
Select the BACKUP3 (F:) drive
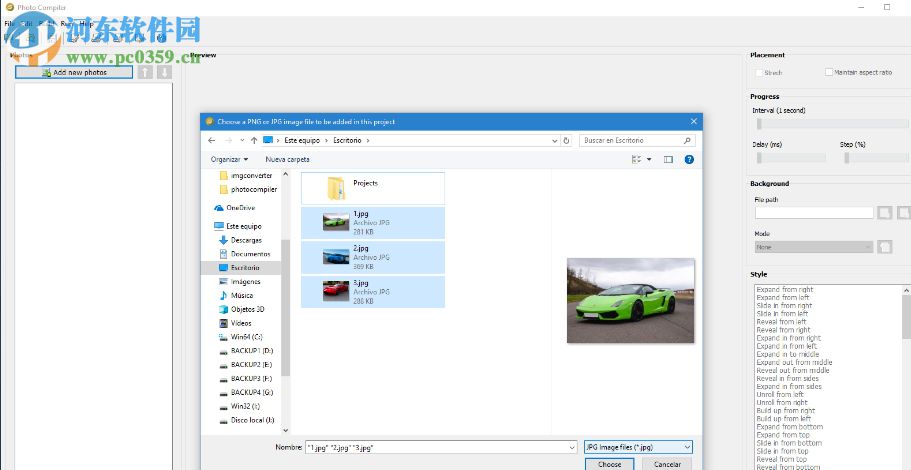251,379
